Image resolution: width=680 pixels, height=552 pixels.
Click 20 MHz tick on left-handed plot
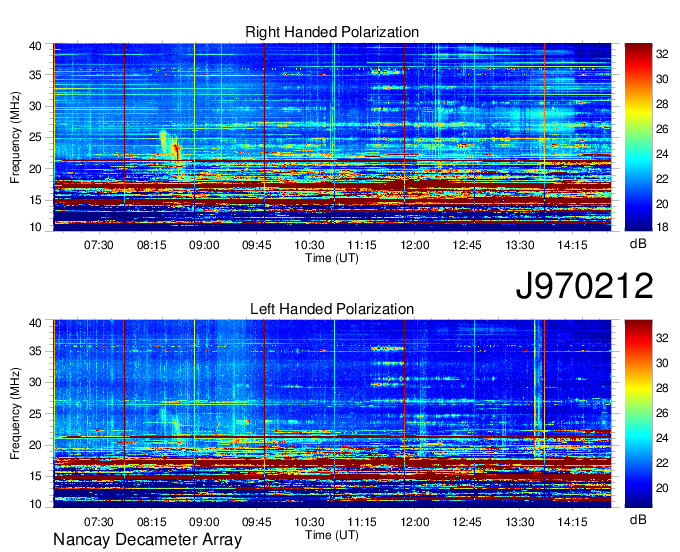pos(35,445)
